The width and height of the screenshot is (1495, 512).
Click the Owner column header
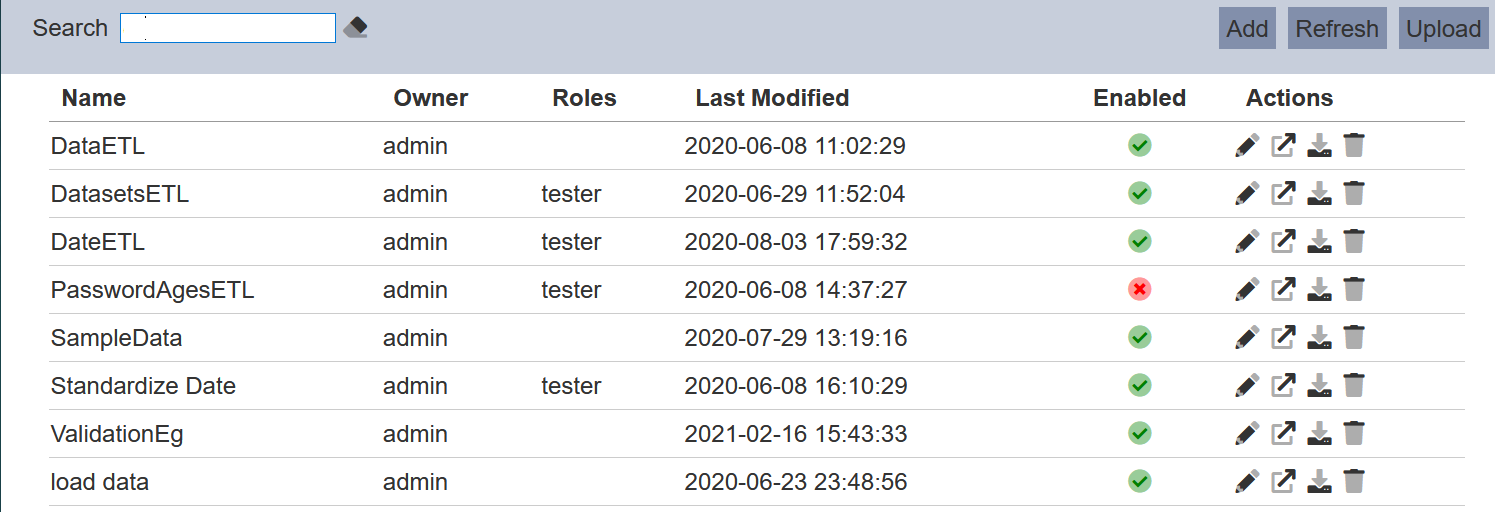tap(430, 98)
